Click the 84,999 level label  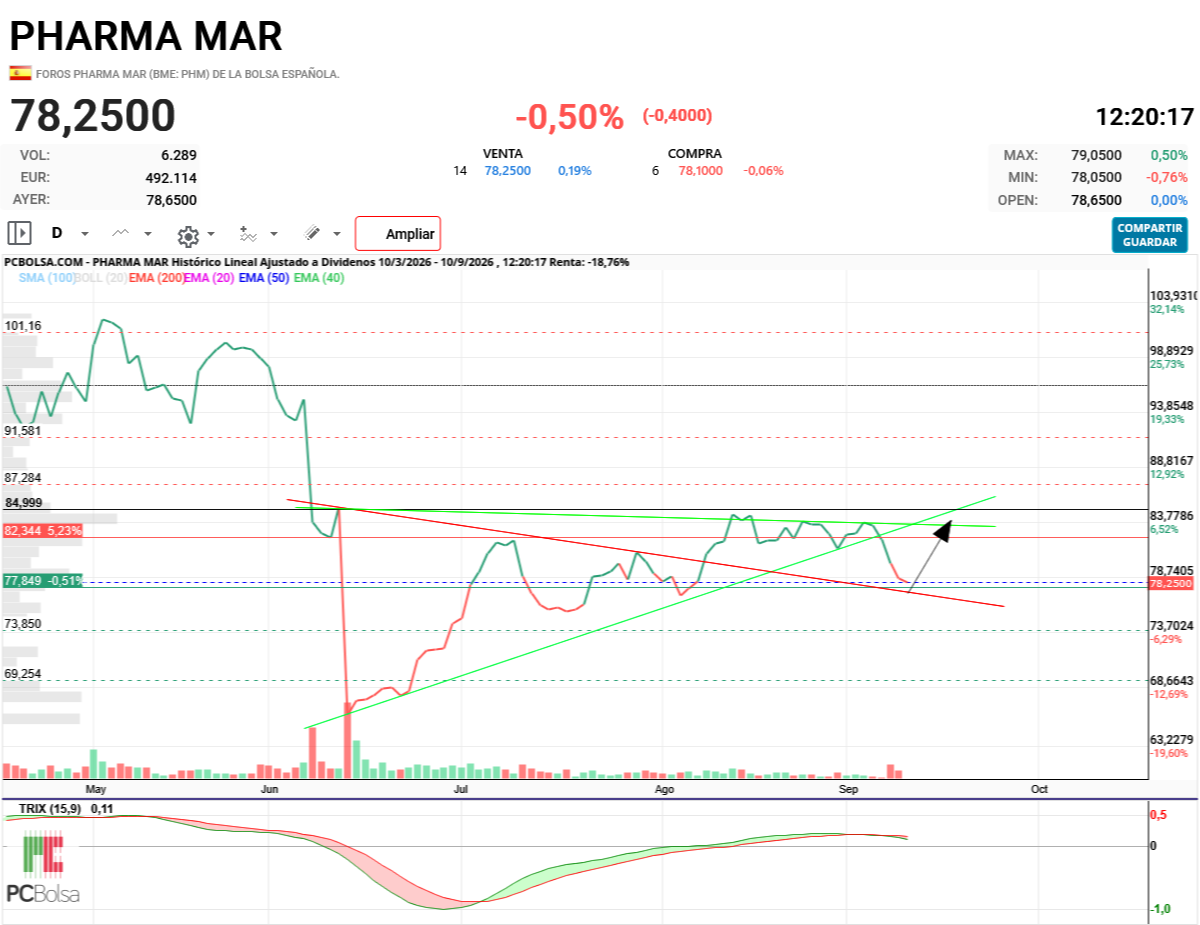[23, 502]
